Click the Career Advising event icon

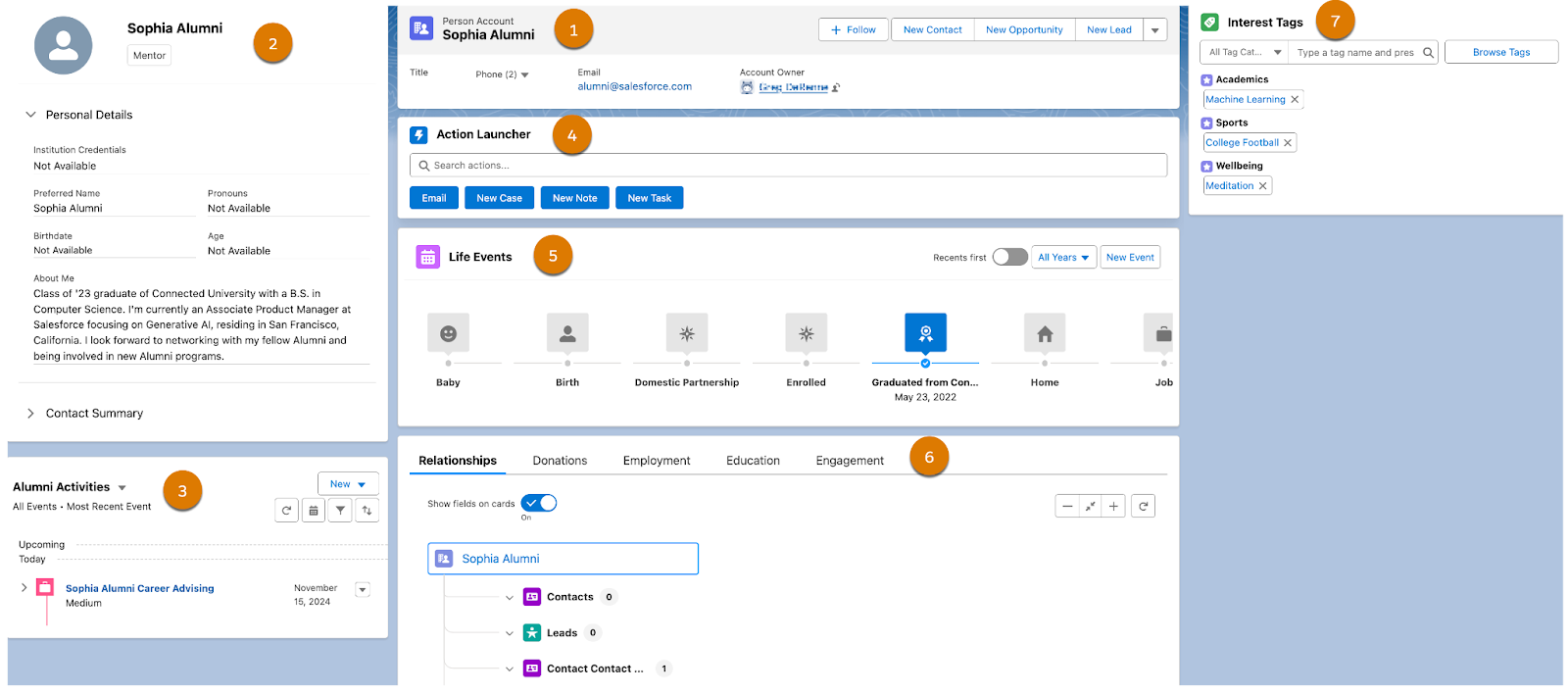[x=45, y=587]
